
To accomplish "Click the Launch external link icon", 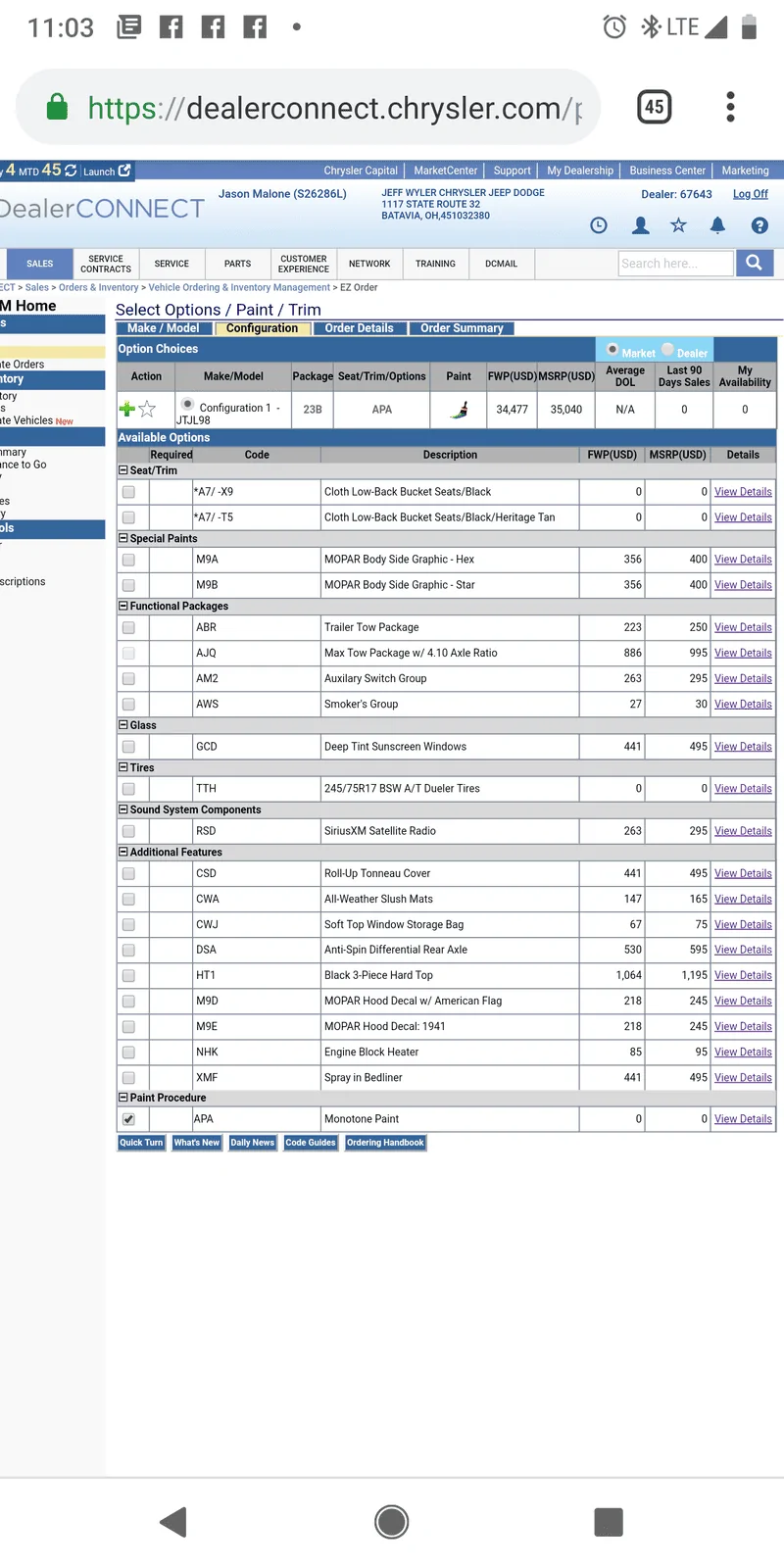I will point(124,171).
